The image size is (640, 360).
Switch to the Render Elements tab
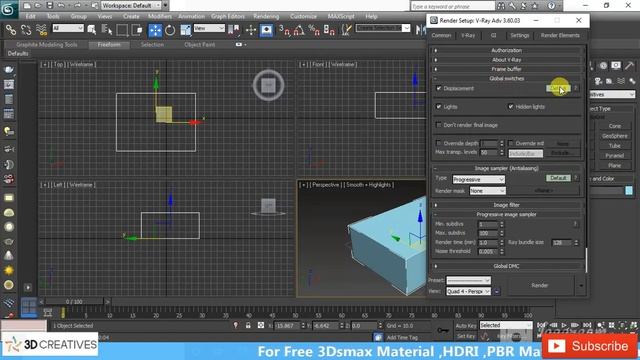coord(560,36)
